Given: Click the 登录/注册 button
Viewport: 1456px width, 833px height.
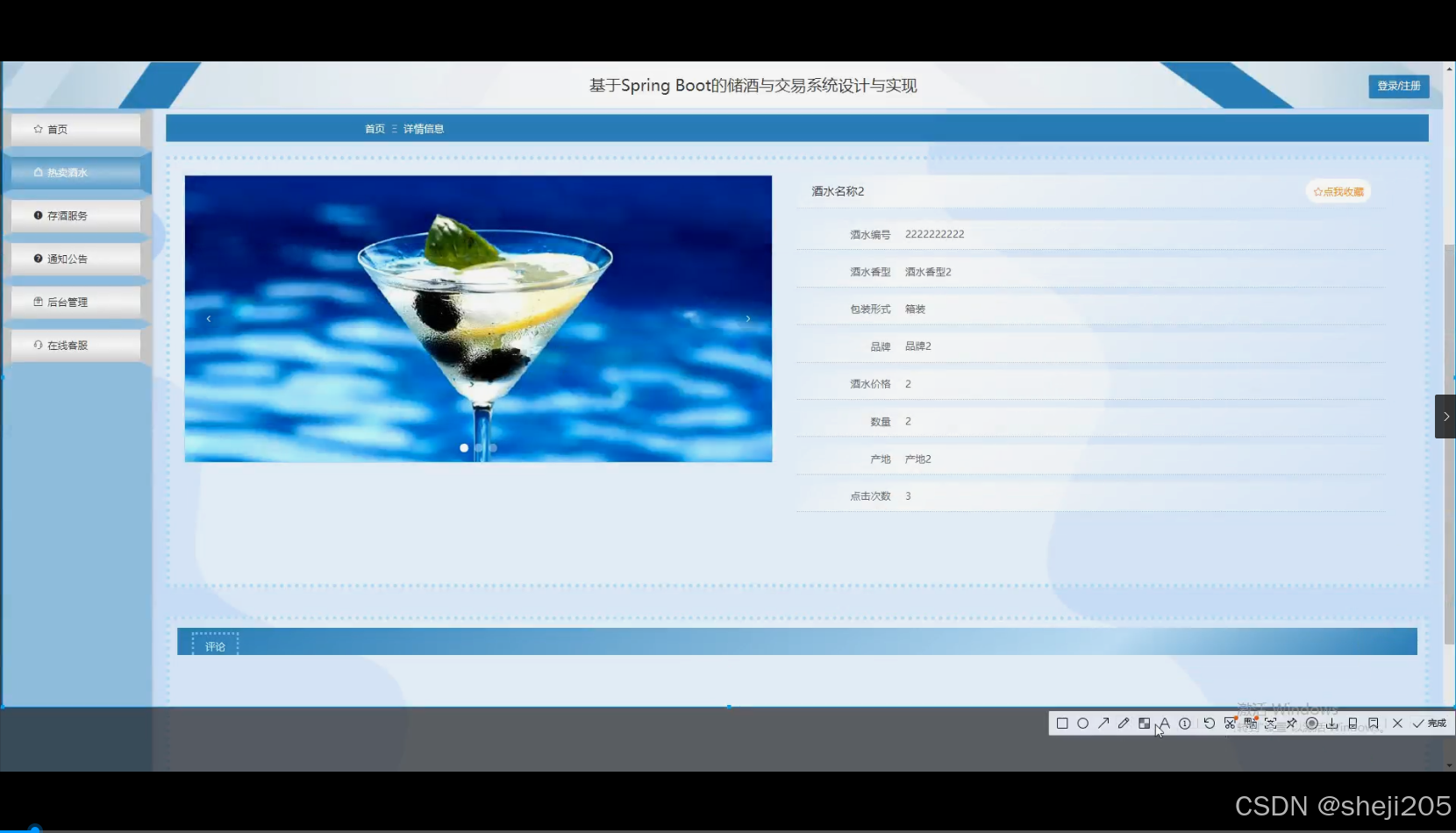Looking at the screenshot, I should tap(1398, 86).
